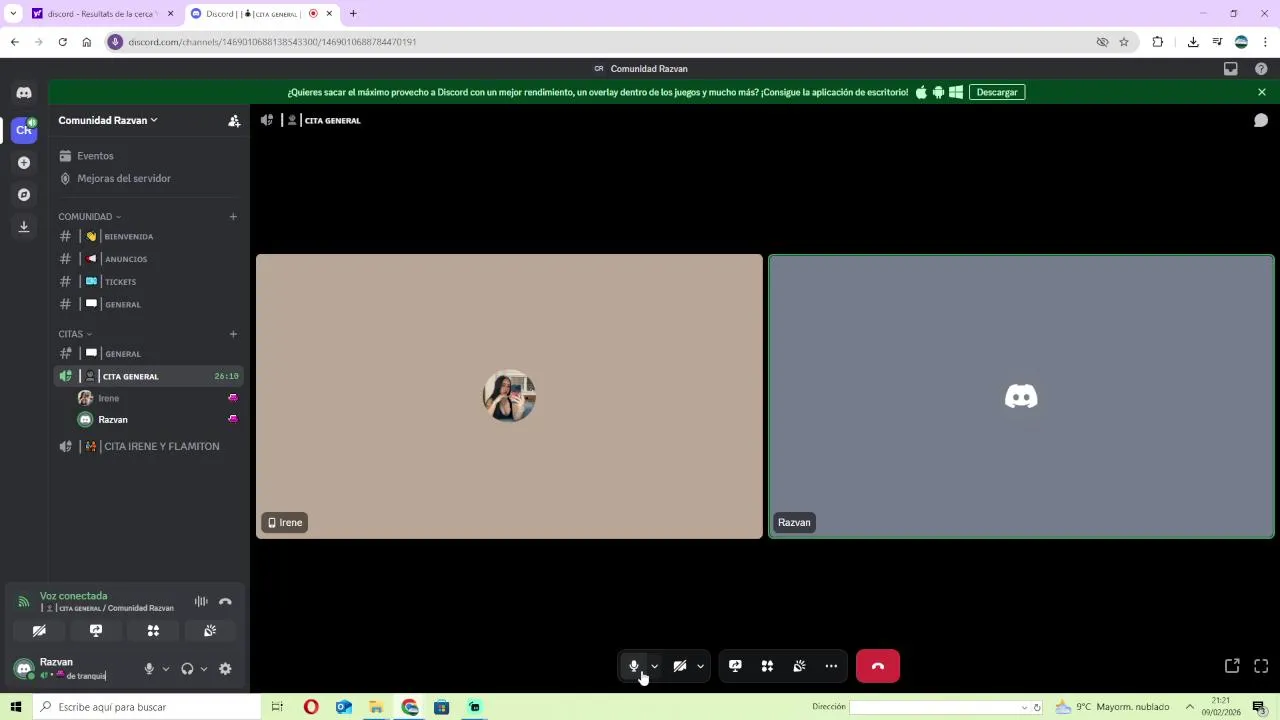Add a server with plus icon
The image size is (1280, 720).
tap(24, 163)
